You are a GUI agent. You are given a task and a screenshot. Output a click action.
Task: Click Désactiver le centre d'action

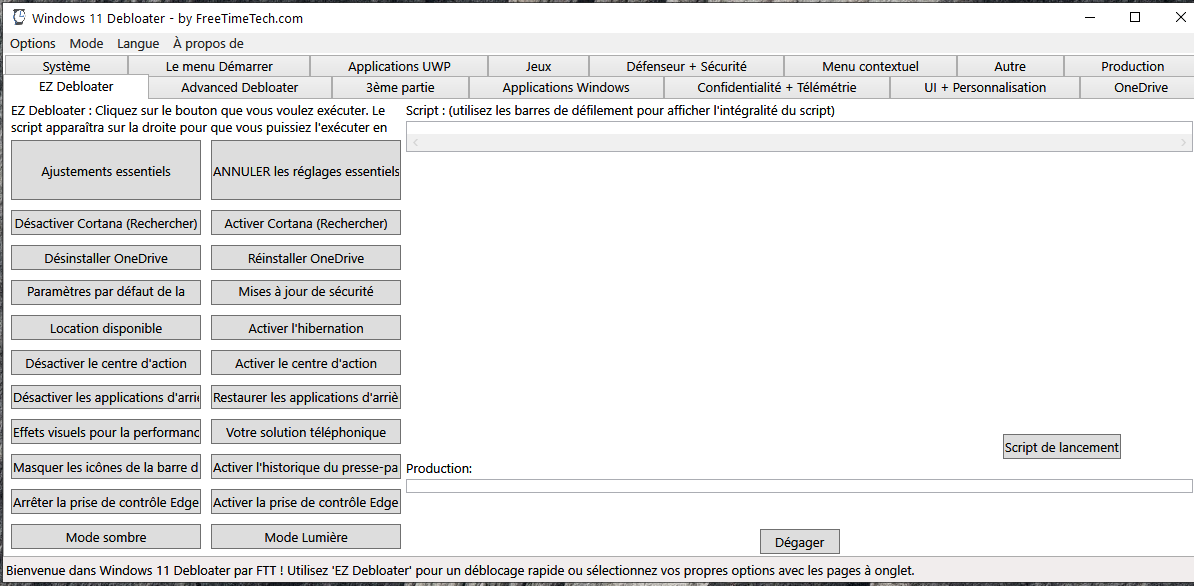(x=106, y=362)
